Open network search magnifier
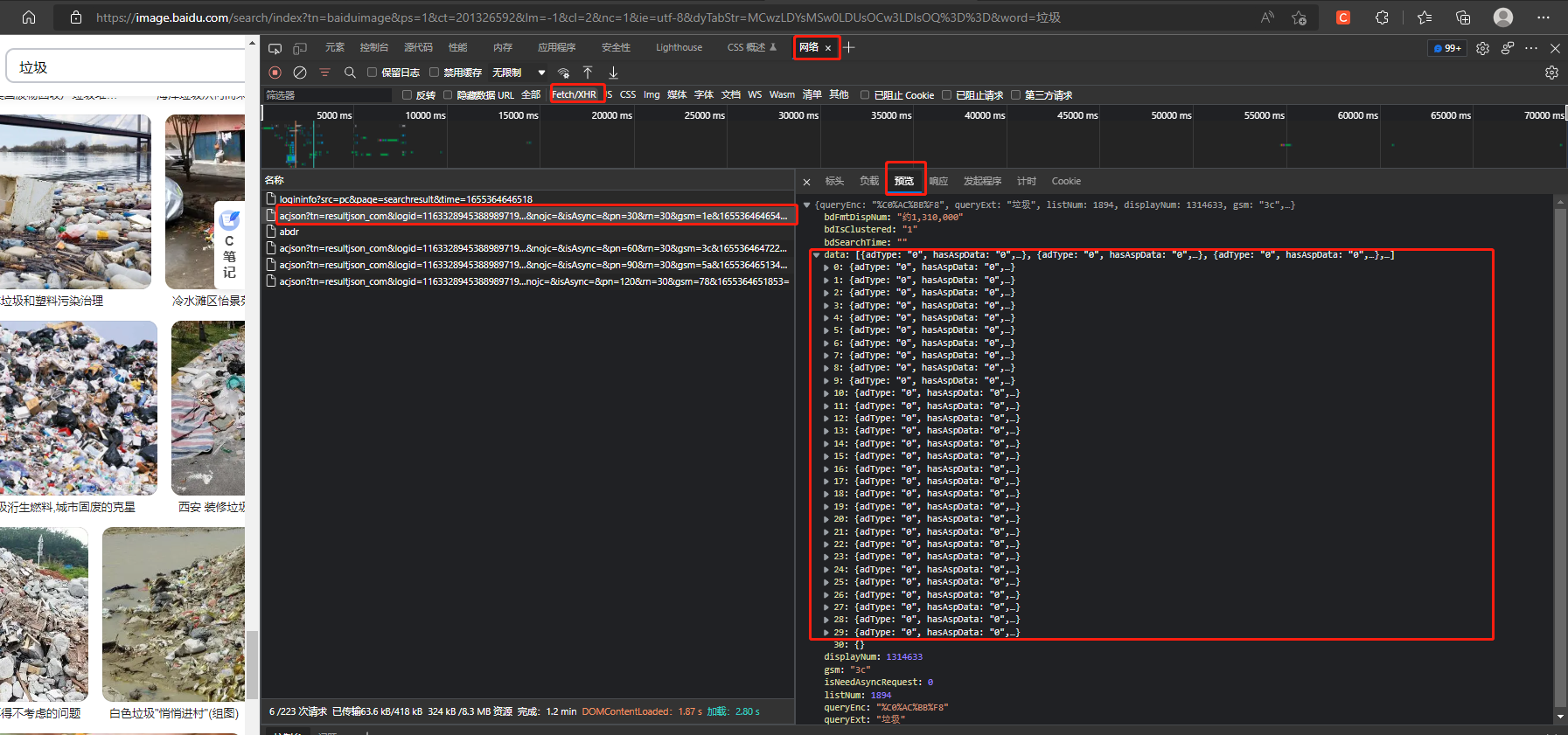This screenshot has height=735, width=1568. tap(350, 73)
